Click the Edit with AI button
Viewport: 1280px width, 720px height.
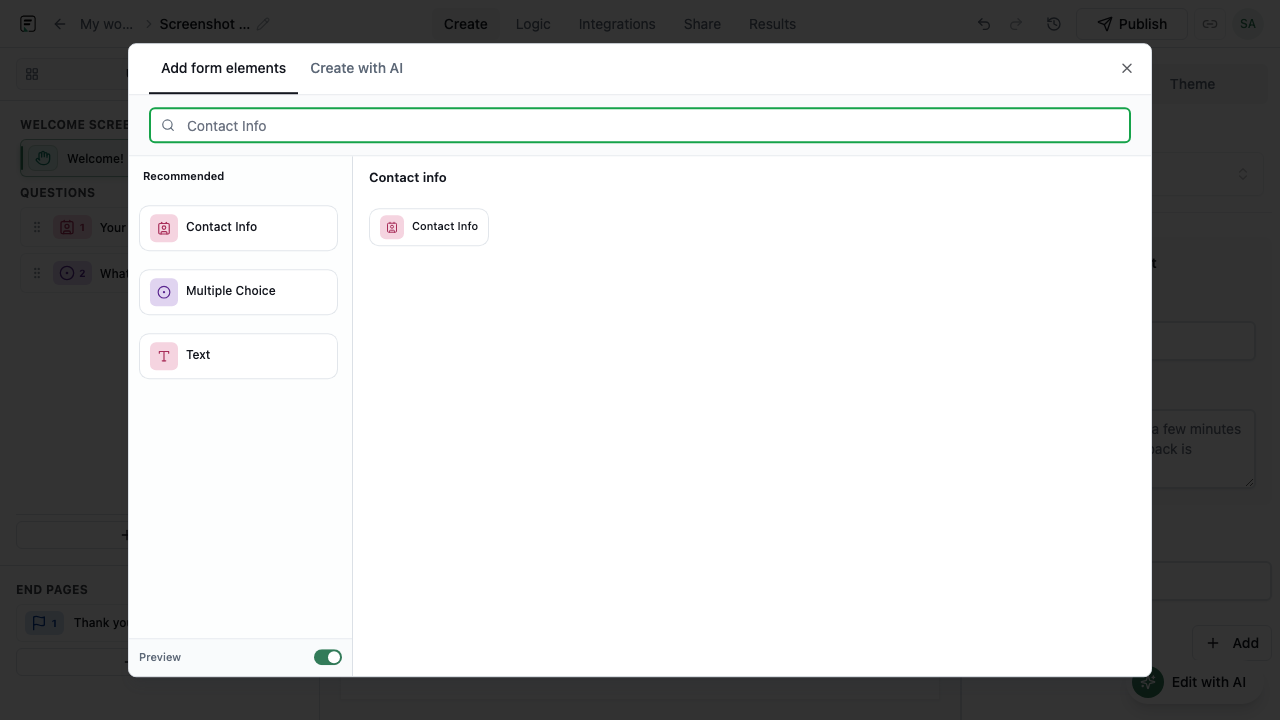(1192, 682)
